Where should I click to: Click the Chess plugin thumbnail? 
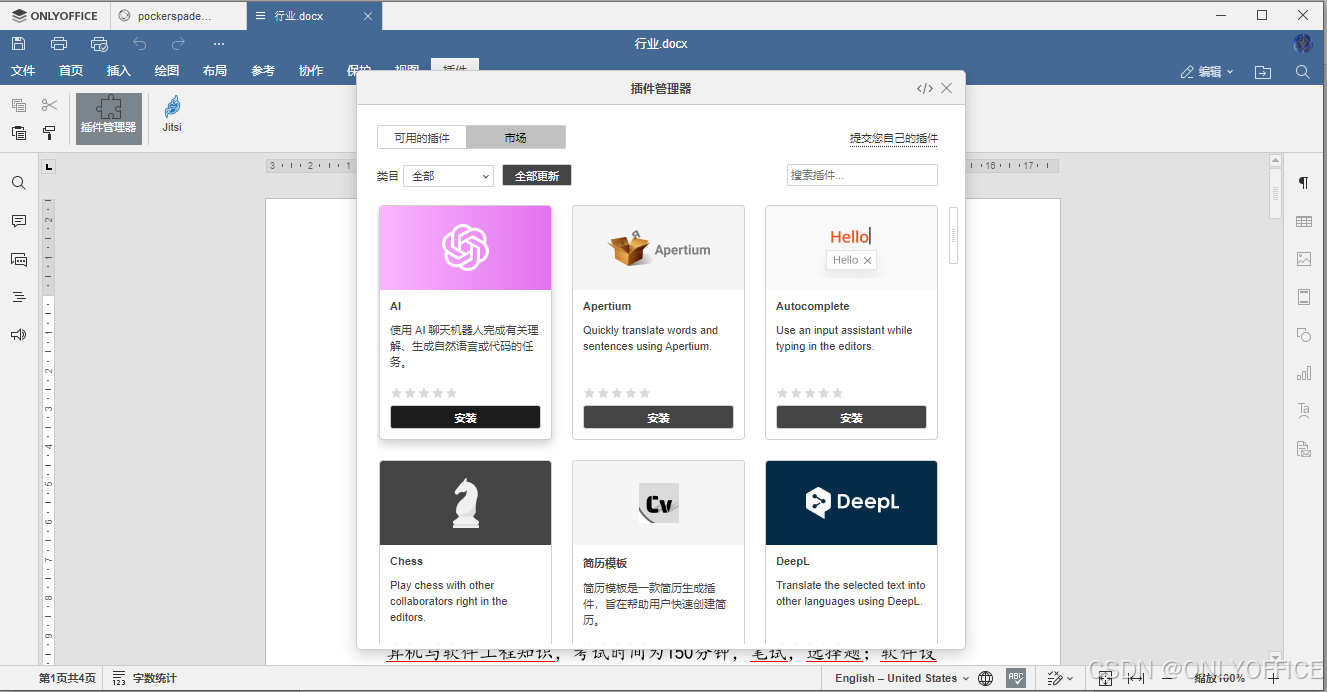(x=465, y=503)
